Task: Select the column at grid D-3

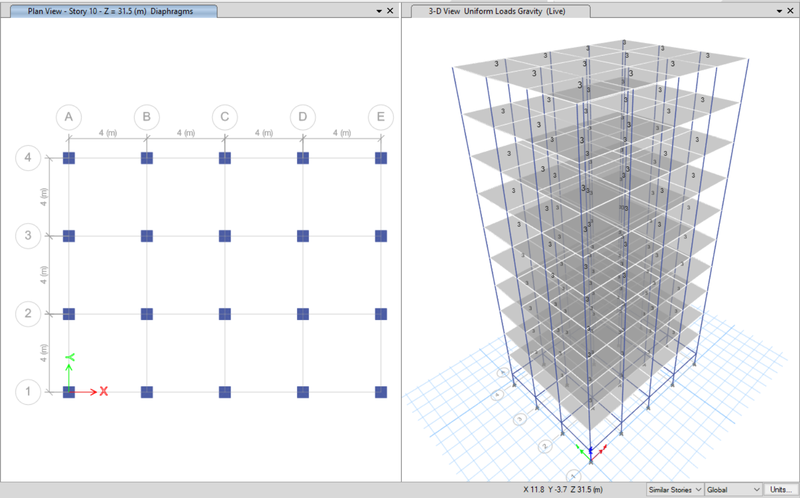Action: [x=303, y=236]
